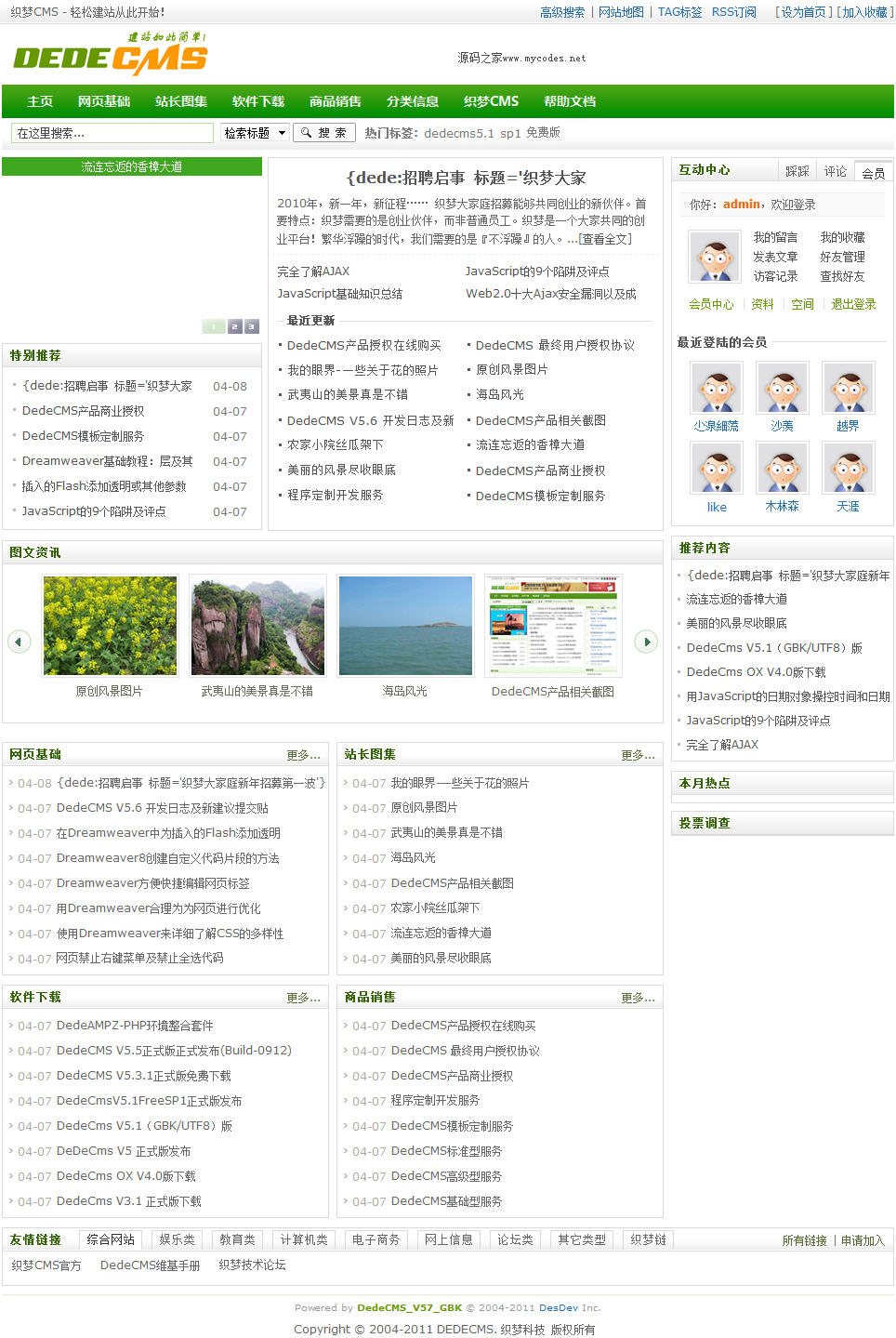The image size is (896, 1338).
Task: Click the 免费版 hot tag
Action: coord(543,133)
